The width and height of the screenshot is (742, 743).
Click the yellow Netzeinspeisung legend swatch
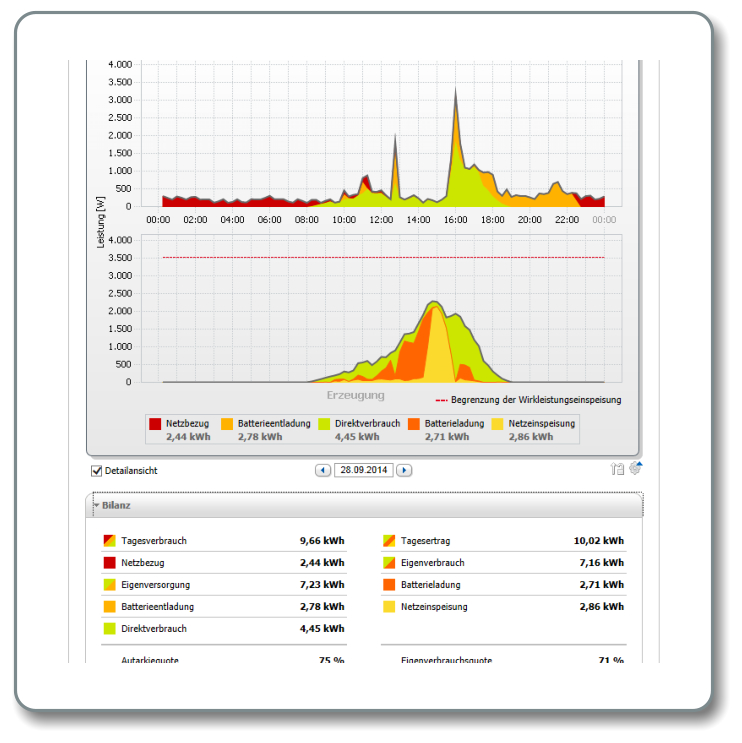pyautogui.click(x=498, y=424)
